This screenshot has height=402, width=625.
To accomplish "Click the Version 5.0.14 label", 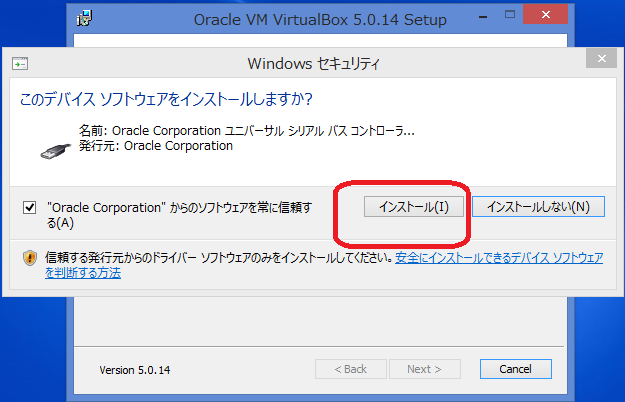I will coord(135,370).
